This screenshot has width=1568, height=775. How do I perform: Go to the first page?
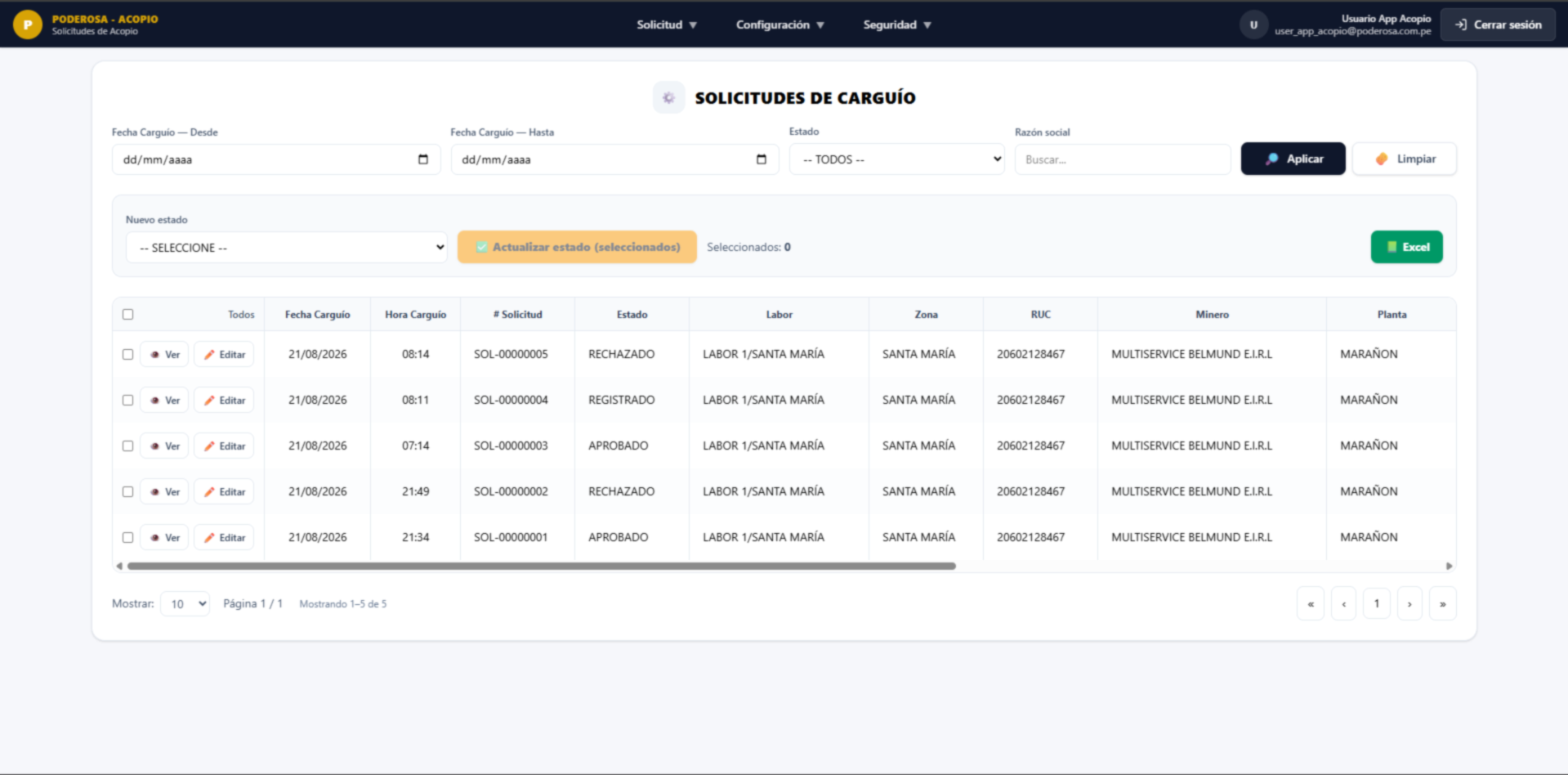[1311, 603]
